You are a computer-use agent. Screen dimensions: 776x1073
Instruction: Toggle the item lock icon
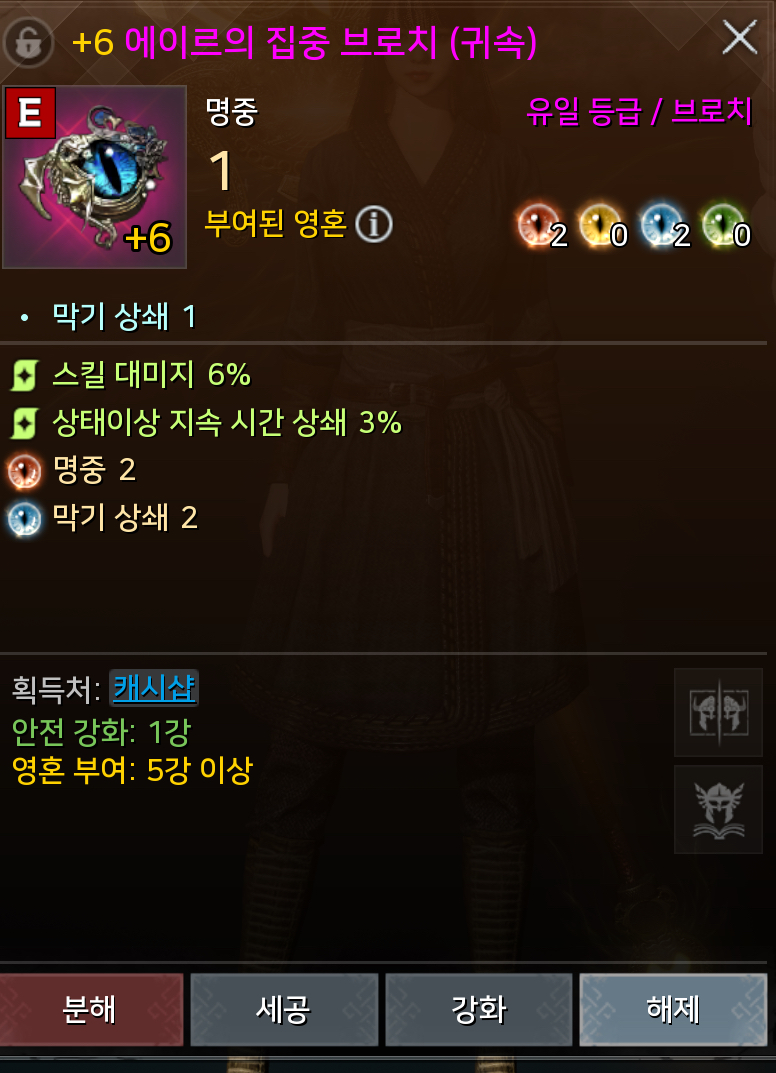pyautogui.click(x=28, y=42)
